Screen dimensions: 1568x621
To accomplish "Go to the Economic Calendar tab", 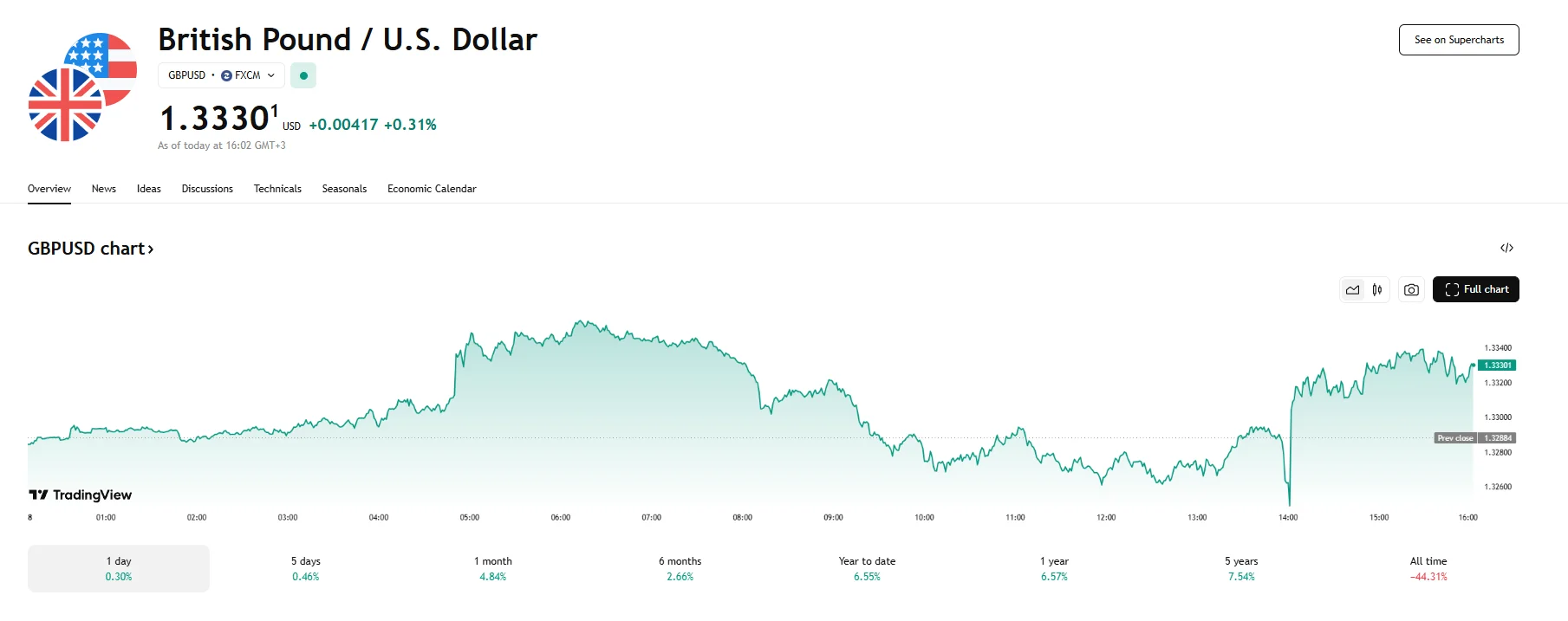I will [432, 189].
